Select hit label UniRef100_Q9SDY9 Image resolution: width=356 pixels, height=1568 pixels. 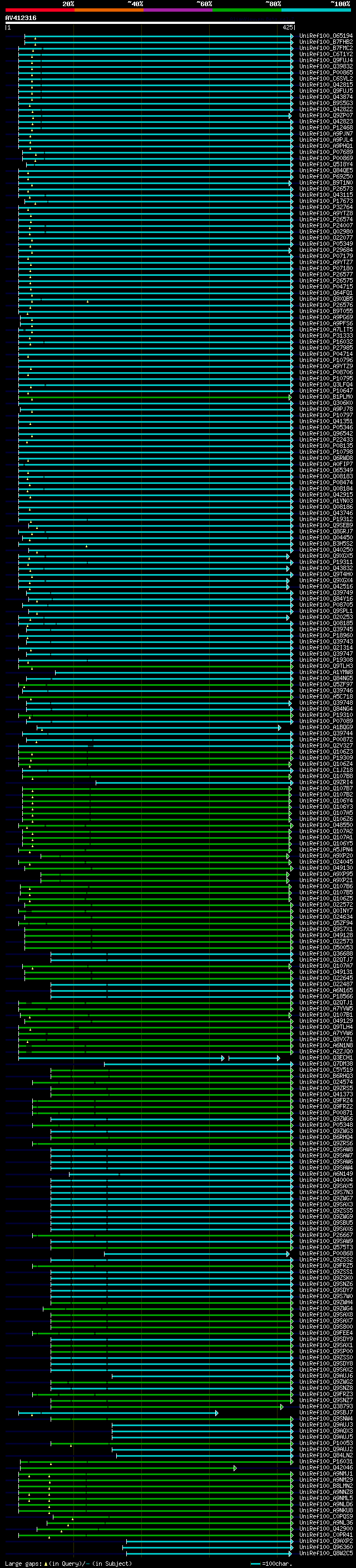[325, 1340]
